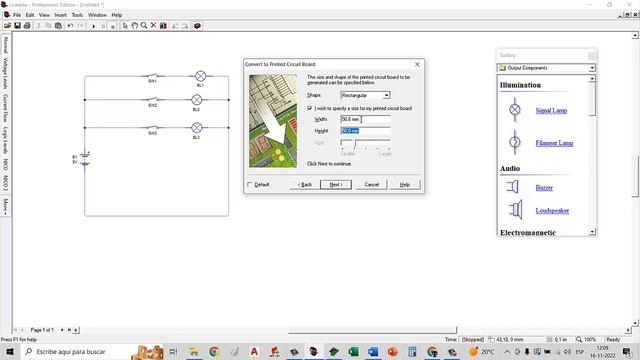Click the Loudspeaker symbol in Gallery

pyautogui.click(x=515, y=209)
